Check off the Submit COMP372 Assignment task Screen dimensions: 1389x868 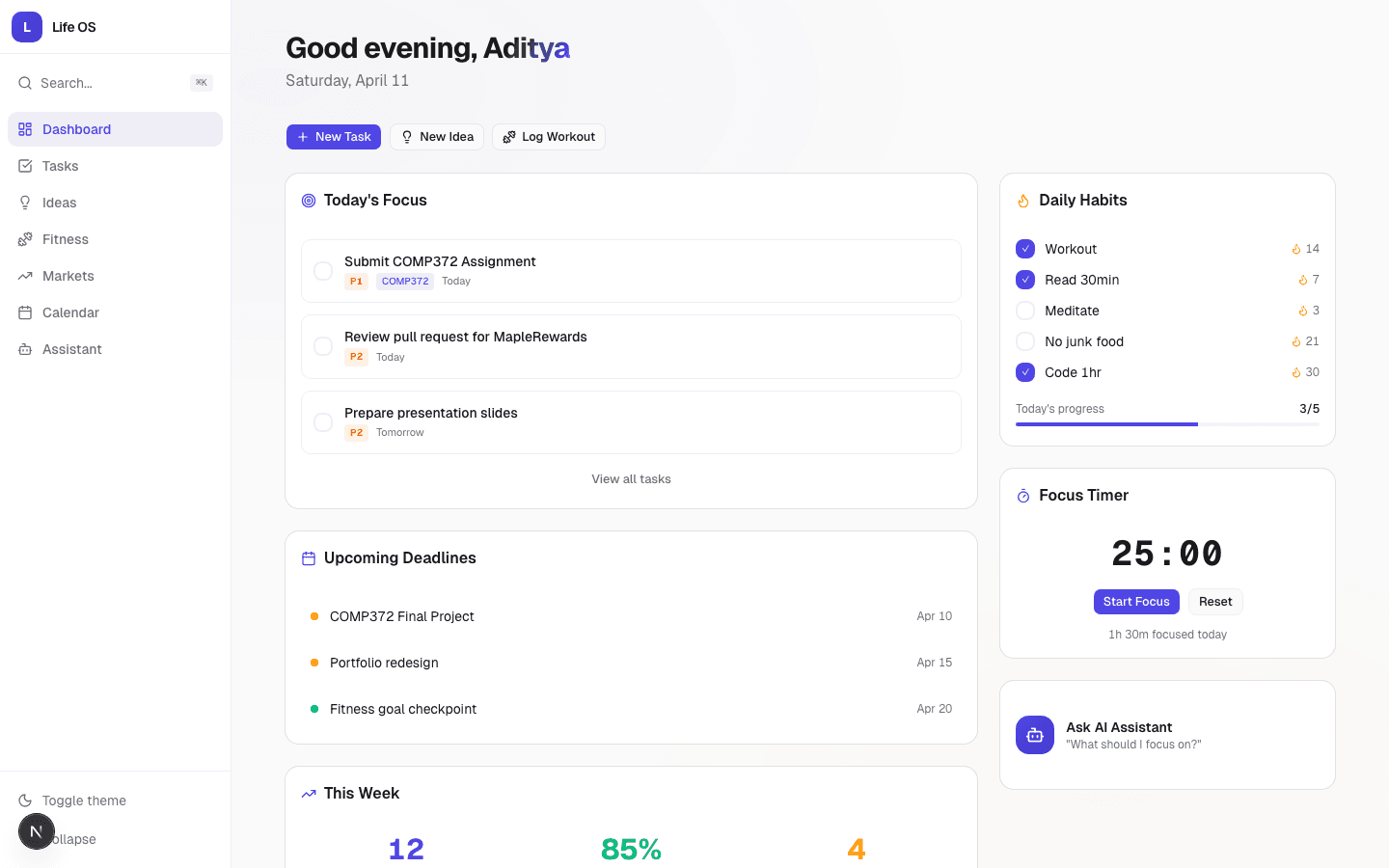point(323,271)
